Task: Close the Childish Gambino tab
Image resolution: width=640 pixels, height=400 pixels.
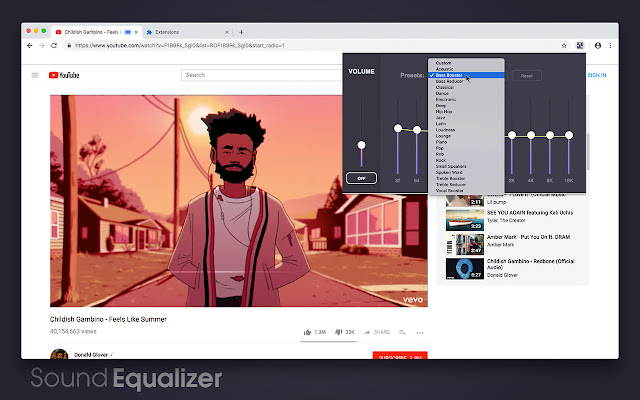Action: point(136,32)
